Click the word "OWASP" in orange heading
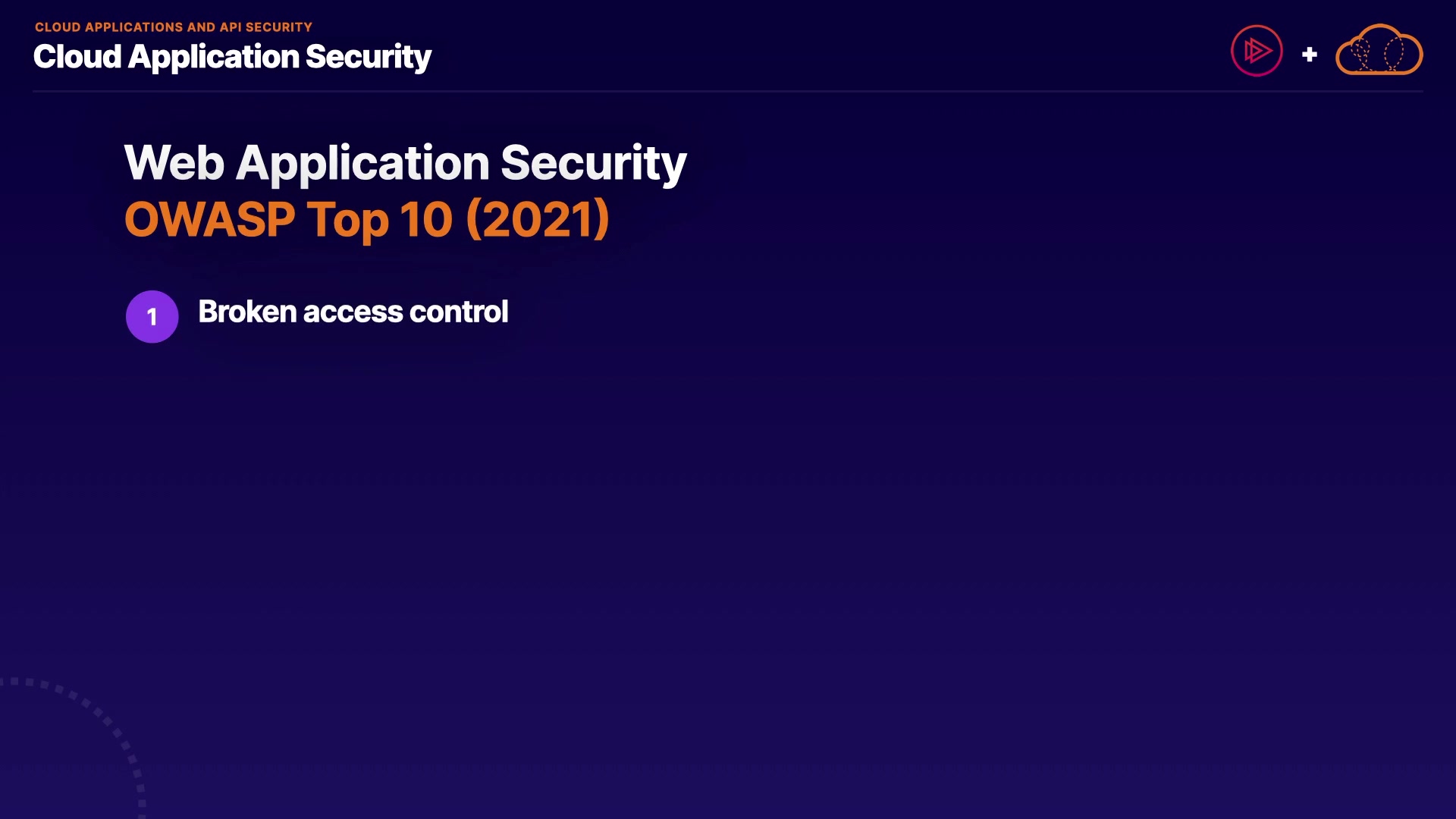 tap(209, 220)
